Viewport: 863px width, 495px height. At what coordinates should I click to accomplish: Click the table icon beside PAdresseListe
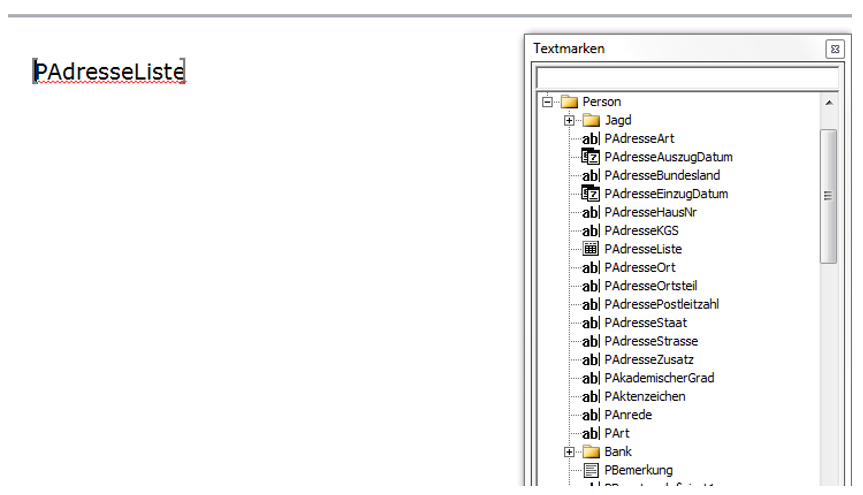pyautogui.click(x=590, y=249)
